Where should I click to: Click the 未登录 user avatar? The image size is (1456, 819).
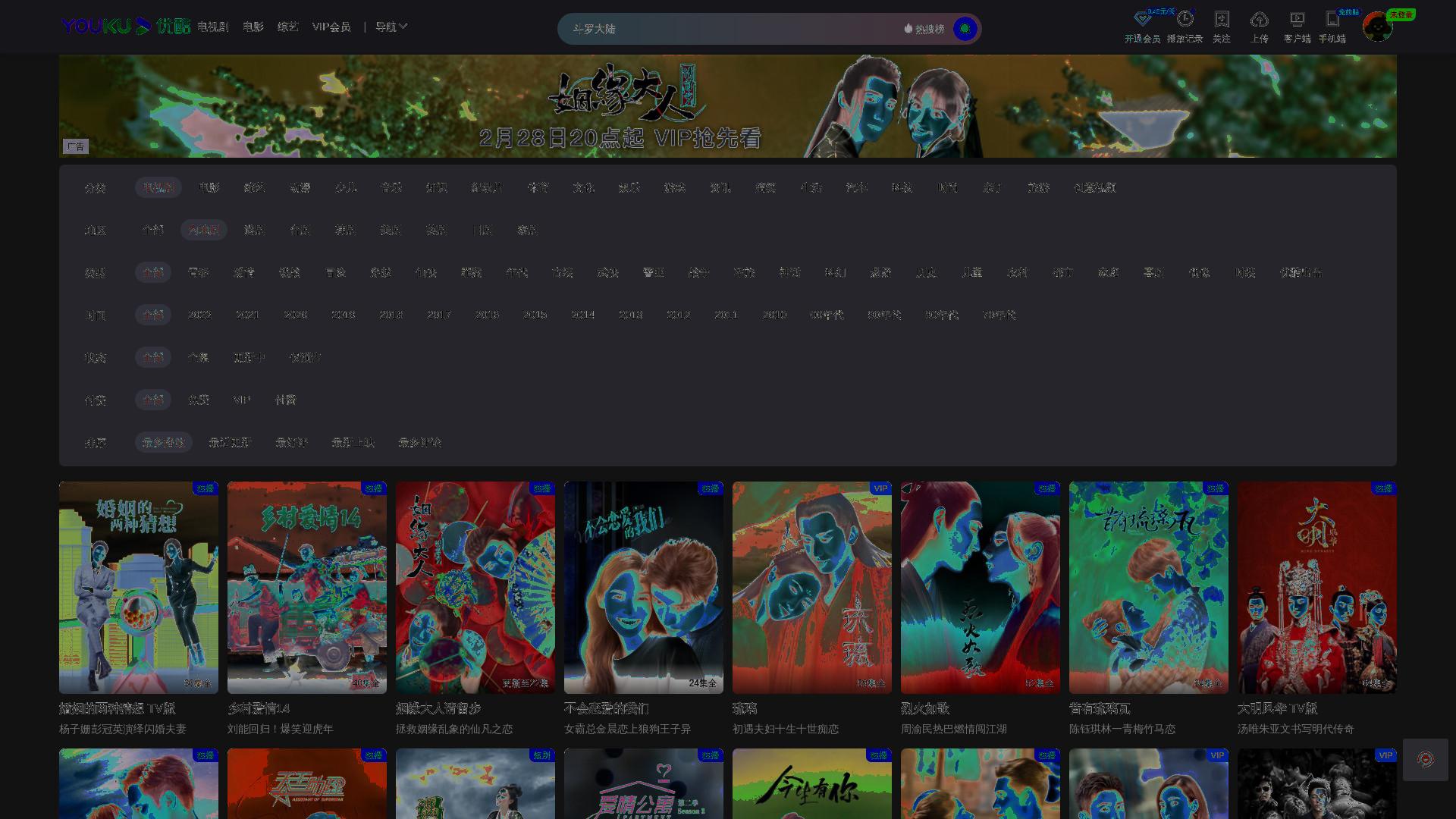click(x=1377, y=27)
